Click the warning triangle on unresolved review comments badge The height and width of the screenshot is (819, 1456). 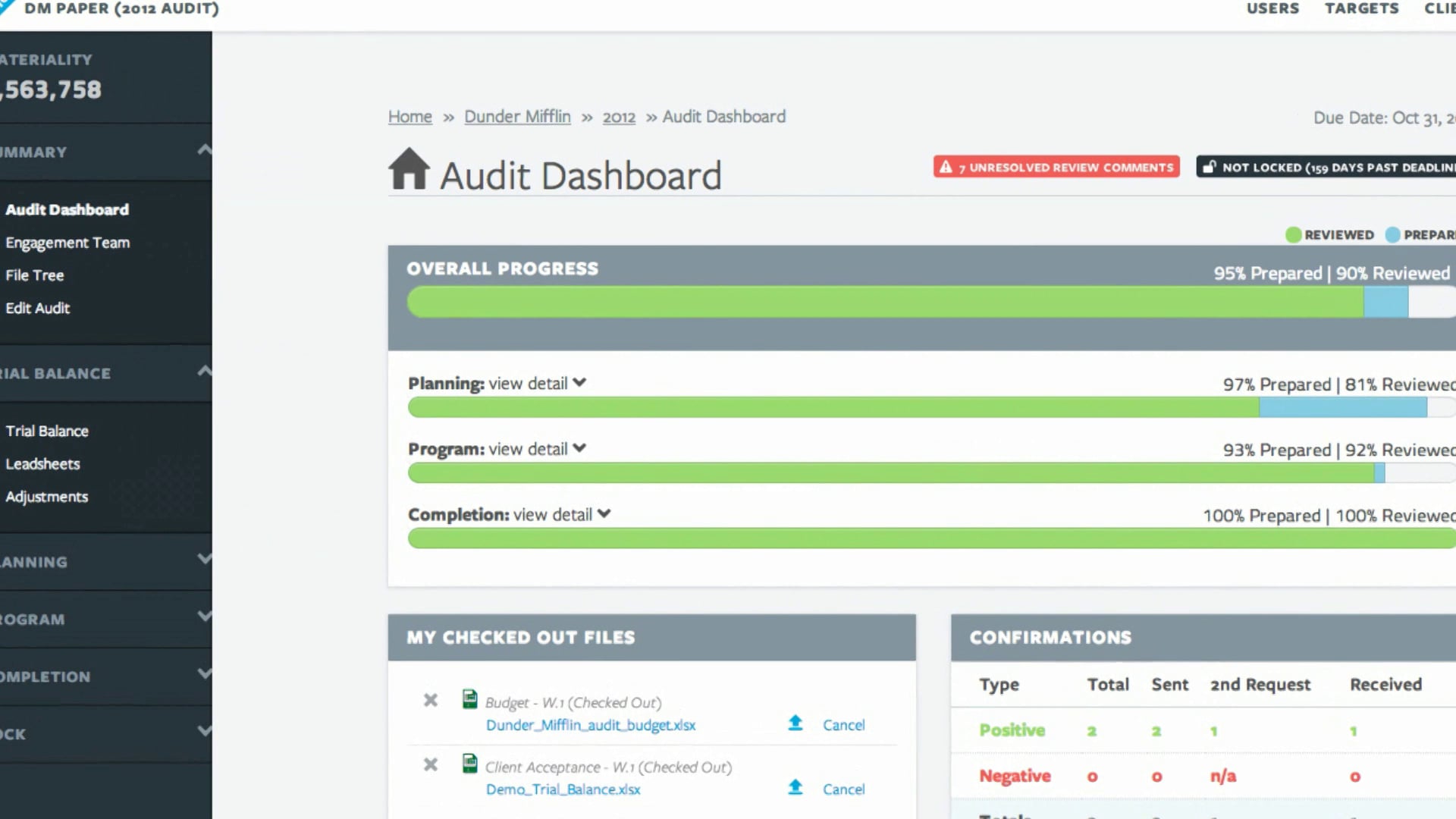coord(946,166)
